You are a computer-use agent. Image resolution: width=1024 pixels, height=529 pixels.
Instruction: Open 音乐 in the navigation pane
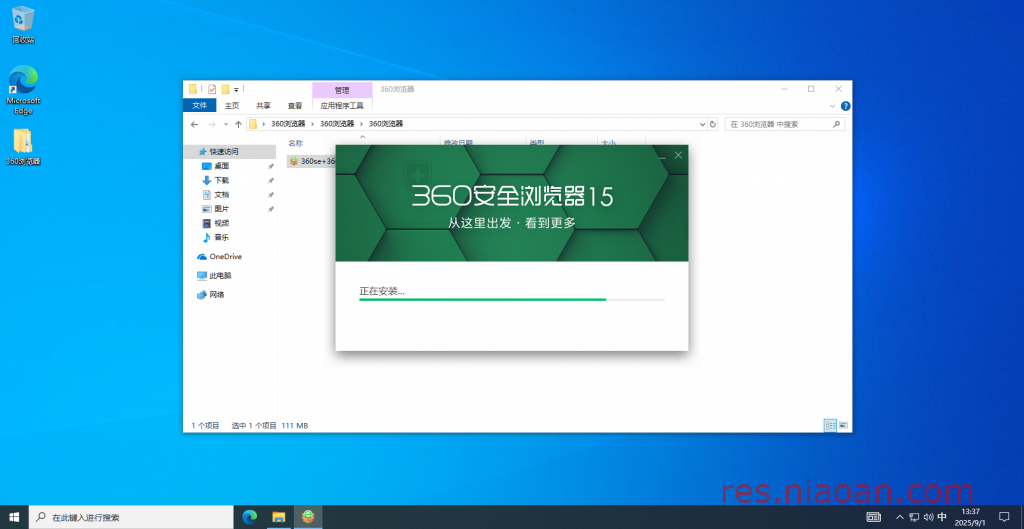coord(221,238)
